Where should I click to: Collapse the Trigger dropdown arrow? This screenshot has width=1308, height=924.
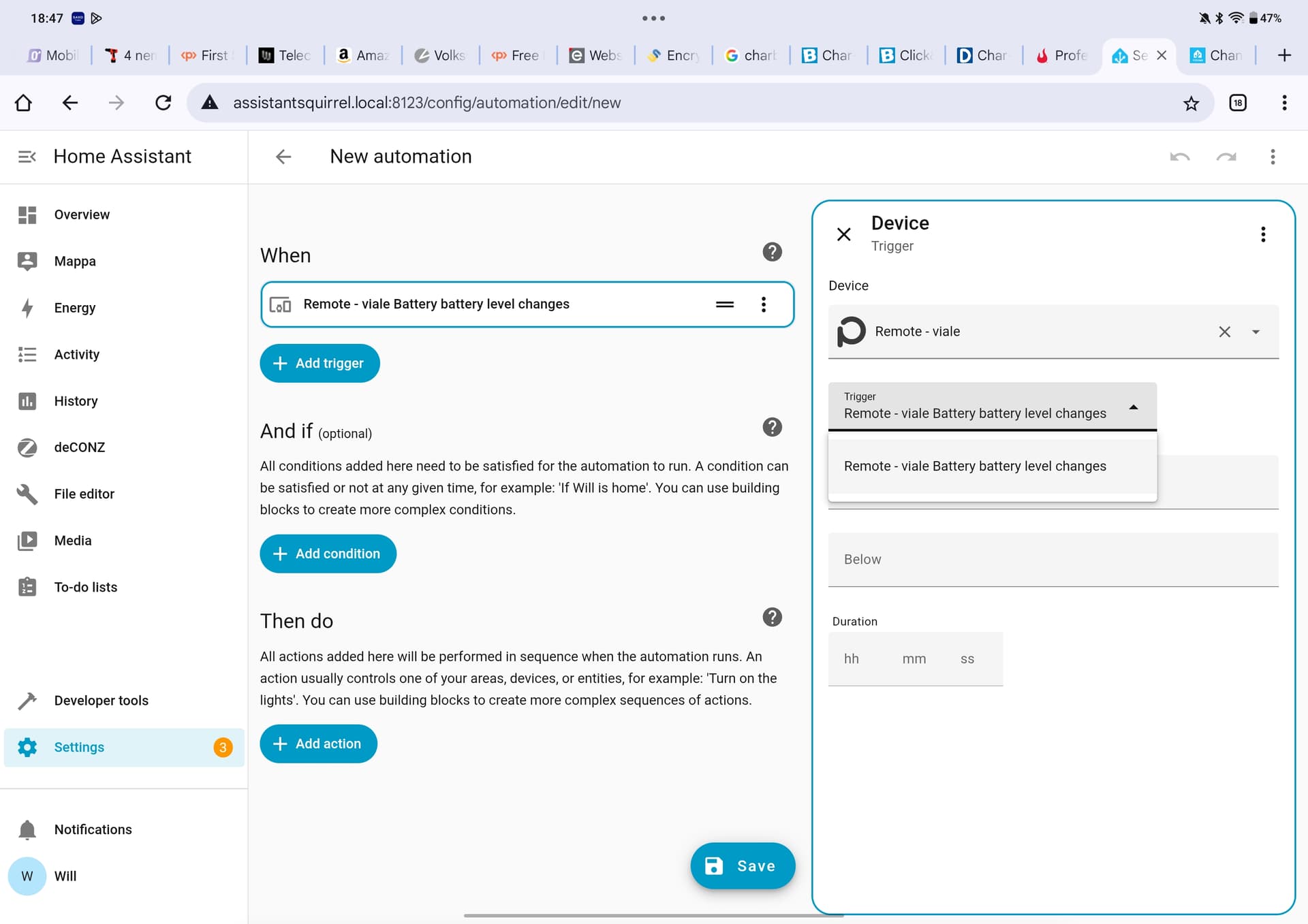1133,407
